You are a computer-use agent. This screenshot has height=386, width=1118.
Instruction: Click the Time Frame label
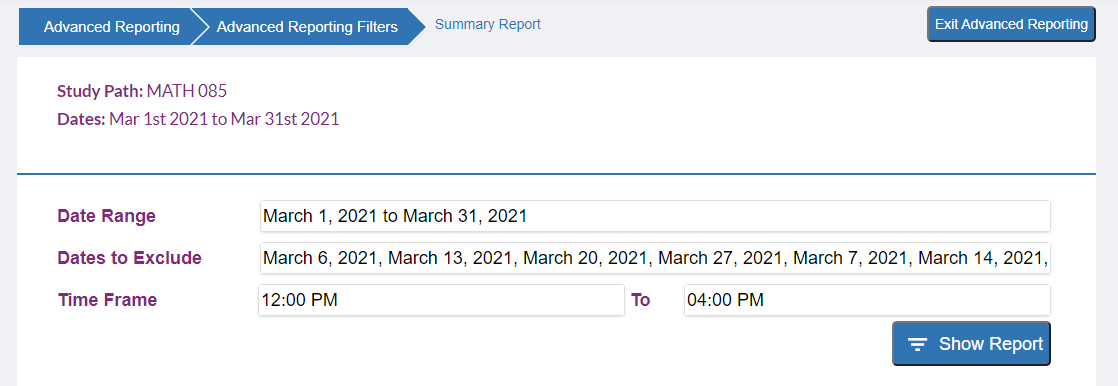point(107,300)
